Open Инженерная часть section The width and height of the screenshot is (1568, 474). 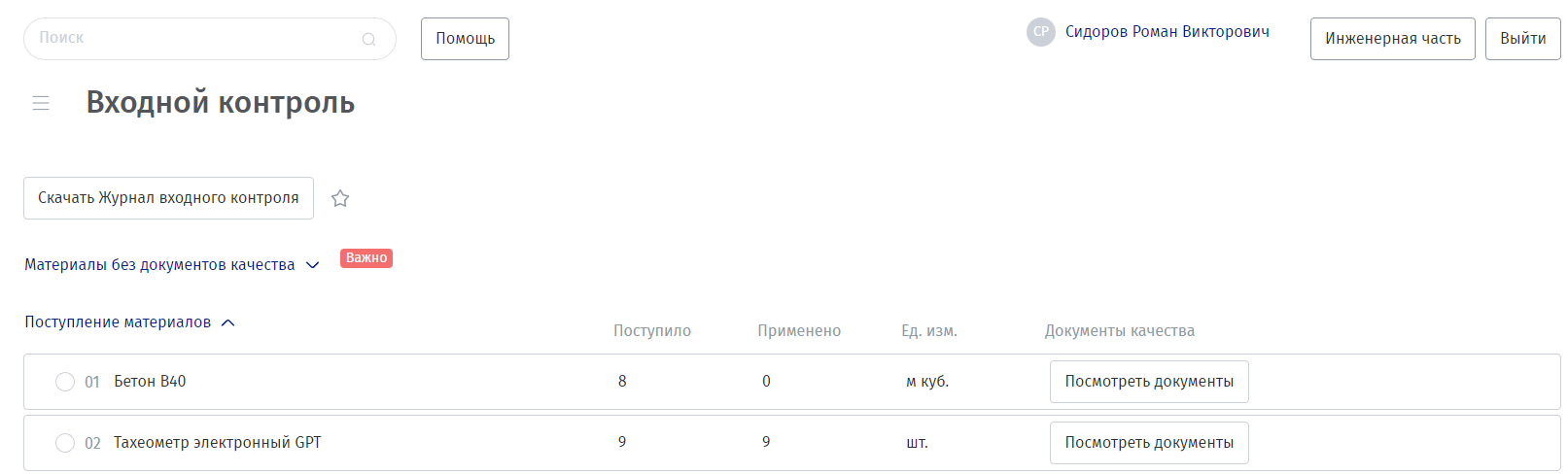(1392, 39)
